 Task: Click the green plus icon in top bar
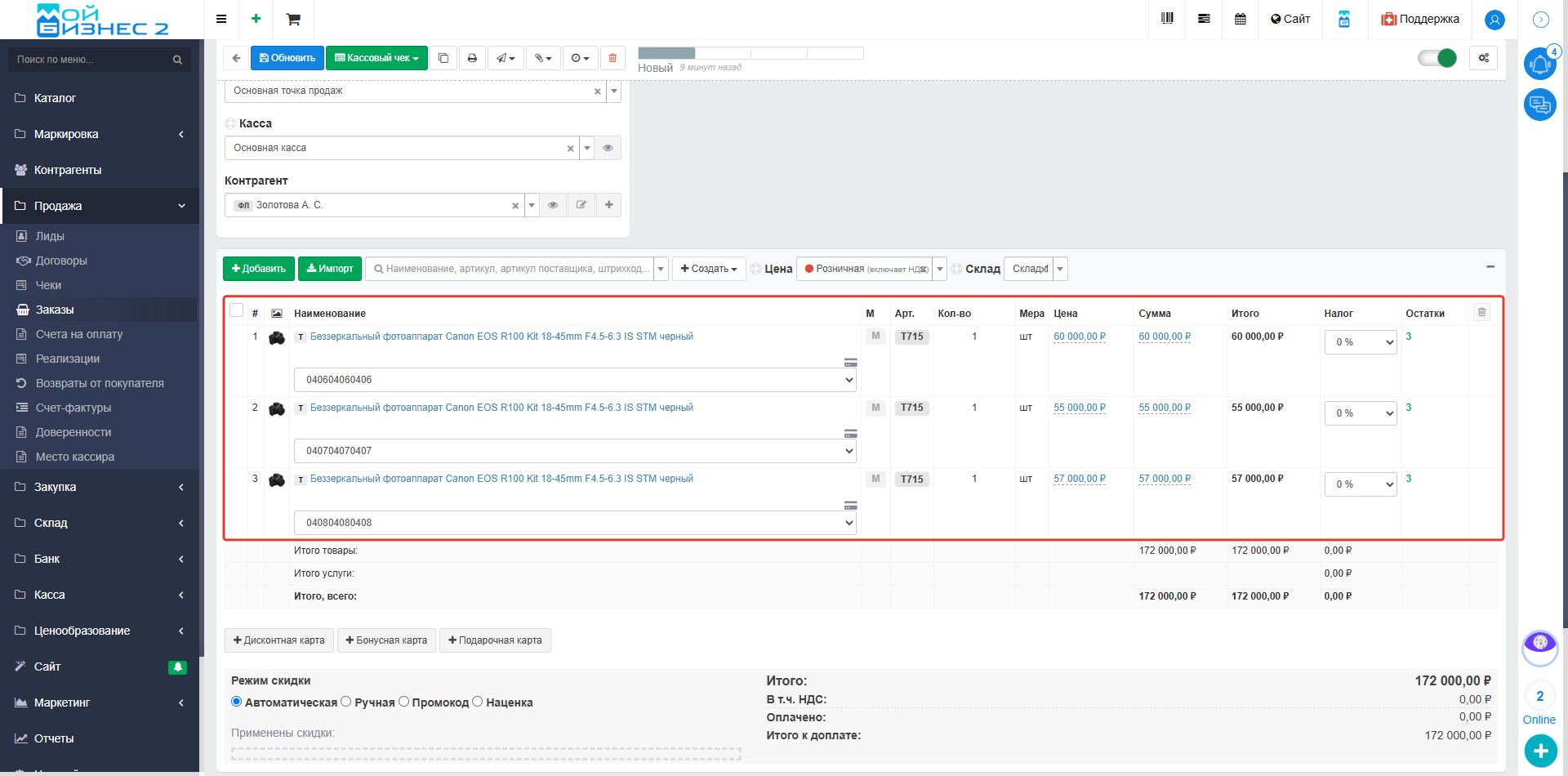point(256,19)
